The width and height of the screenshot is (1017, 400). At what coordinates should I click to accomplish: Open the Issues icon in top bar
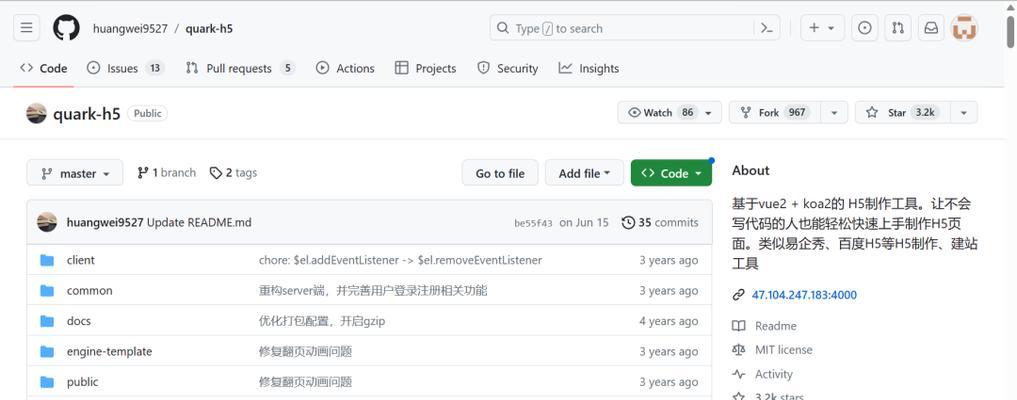(x=864, y=28)
